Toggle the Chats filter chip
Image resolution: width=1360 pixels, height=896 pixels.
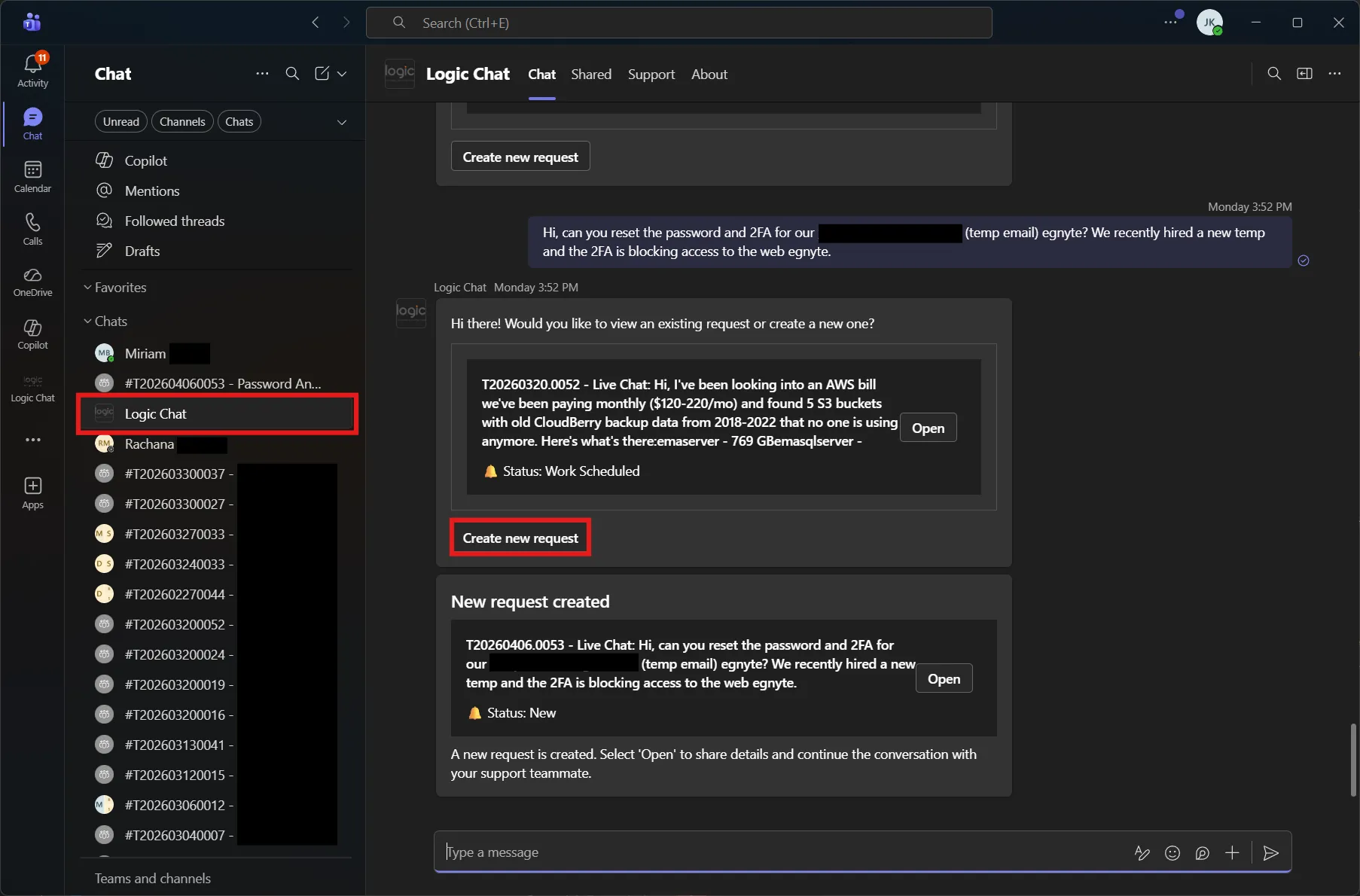coord(239,121)
